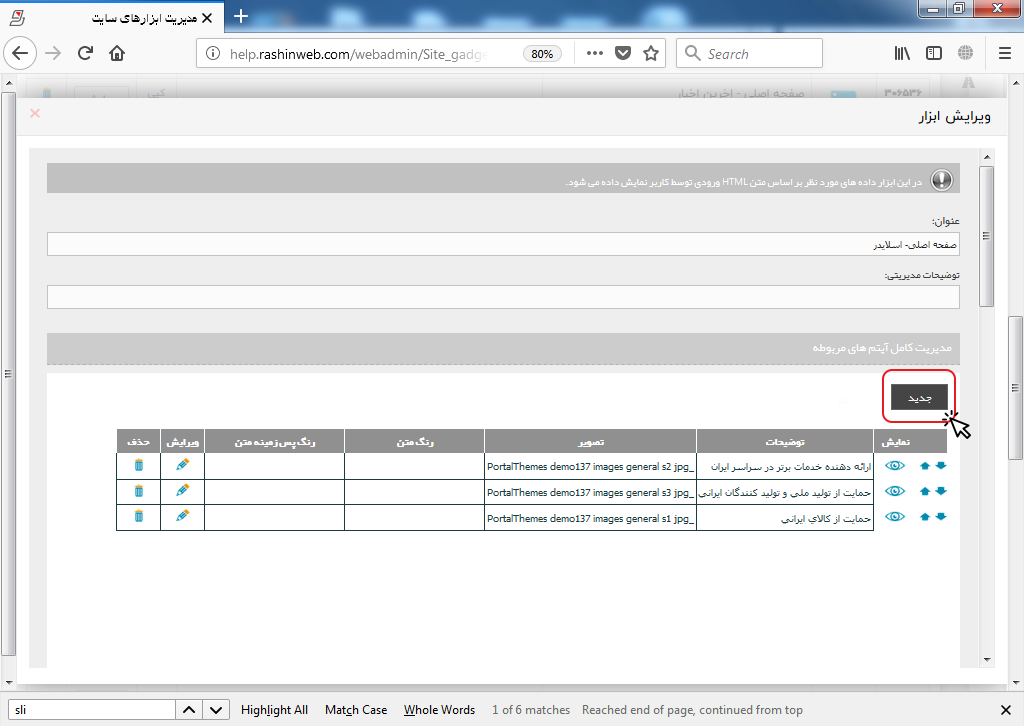Open Firefox Library icon
Image resolution: width=1024 pixels, height=726 pixels.
pyautogui.click(x=901, y=54)
